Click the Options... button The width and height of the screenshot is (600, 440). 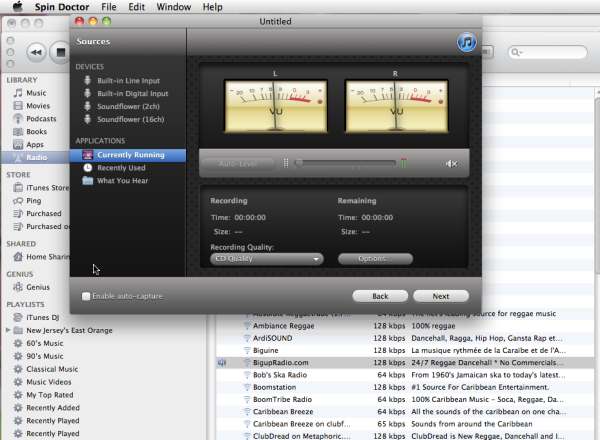(375, 259)
